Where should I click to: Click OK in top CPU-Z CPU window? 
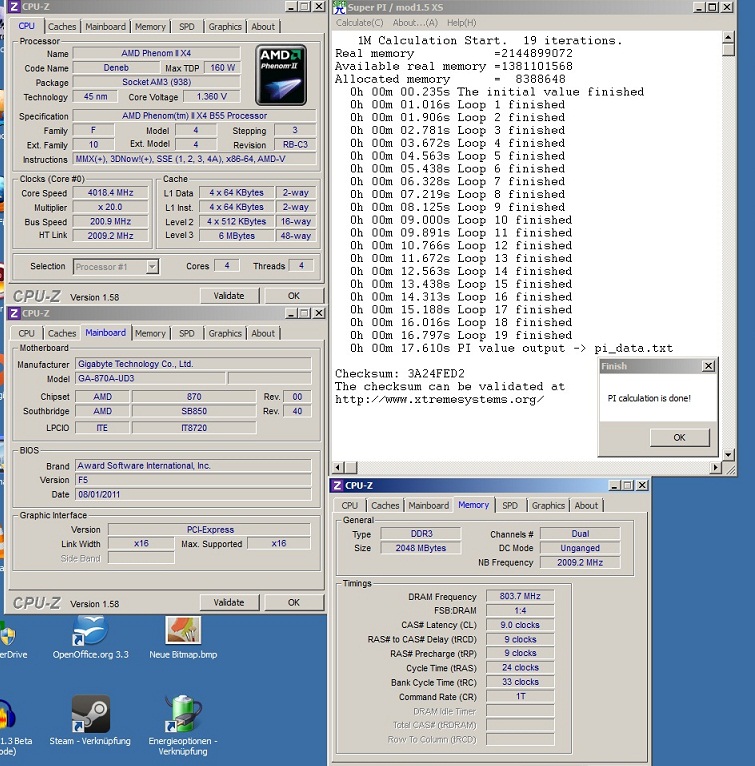pos(294,296)
